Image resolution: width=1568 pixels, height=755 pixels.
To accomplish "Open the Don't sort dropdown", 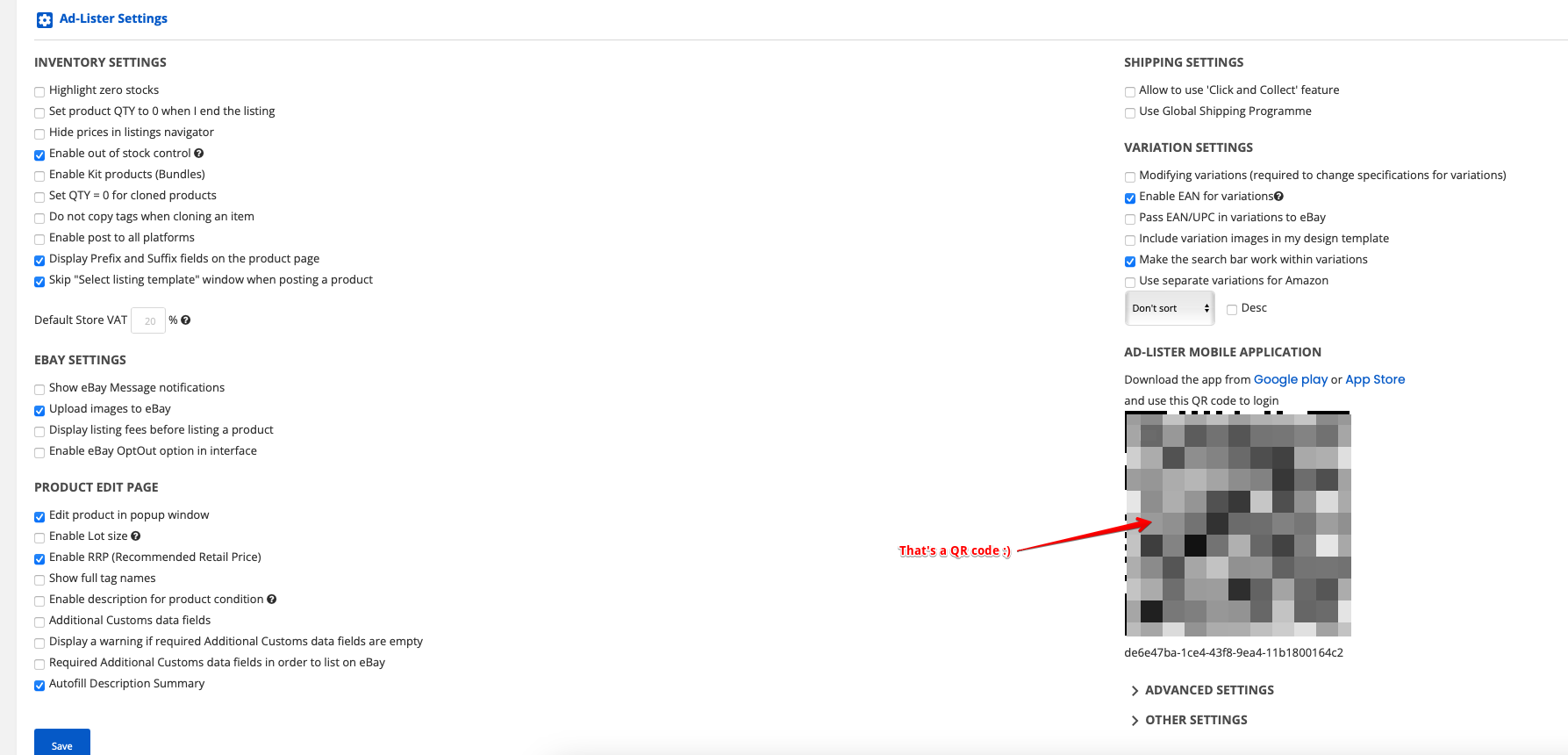I will [x=1170, y=308].
